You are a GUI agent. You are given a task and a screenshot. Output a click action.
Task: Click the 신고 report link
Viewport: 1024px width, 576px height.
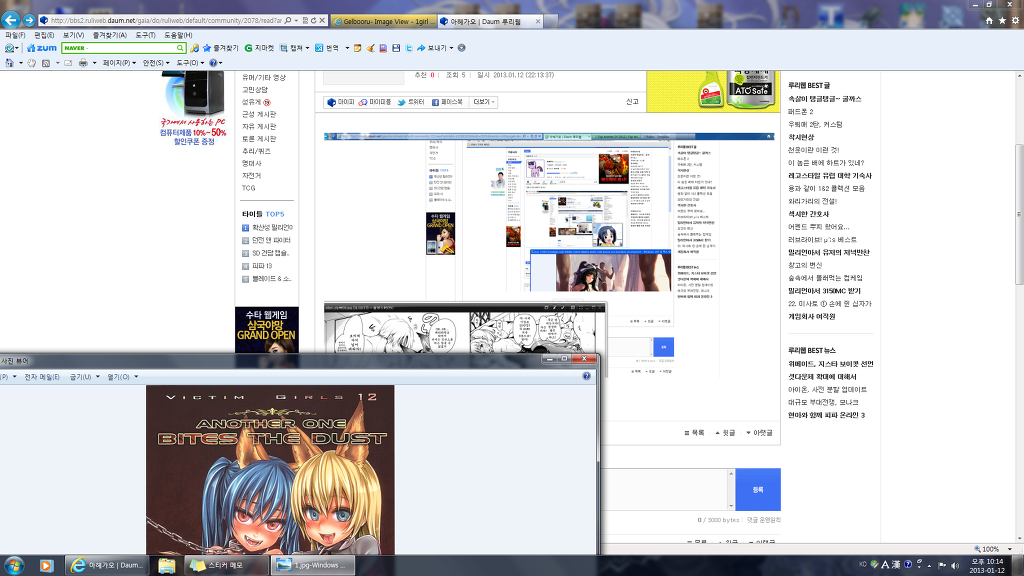(x=631, y=102)
